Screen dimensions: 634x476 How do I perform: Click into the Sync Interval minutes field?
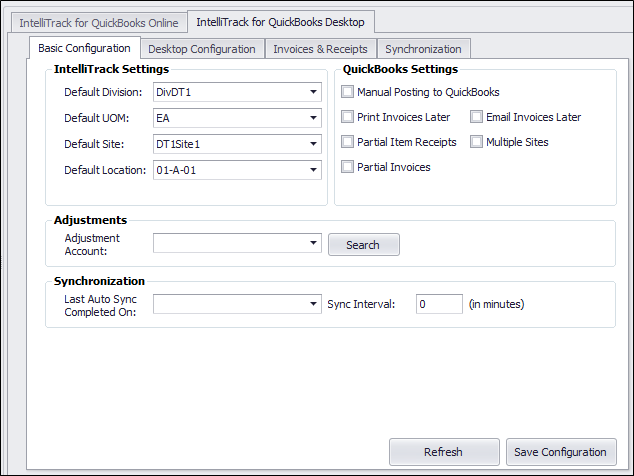coord(439,304)
